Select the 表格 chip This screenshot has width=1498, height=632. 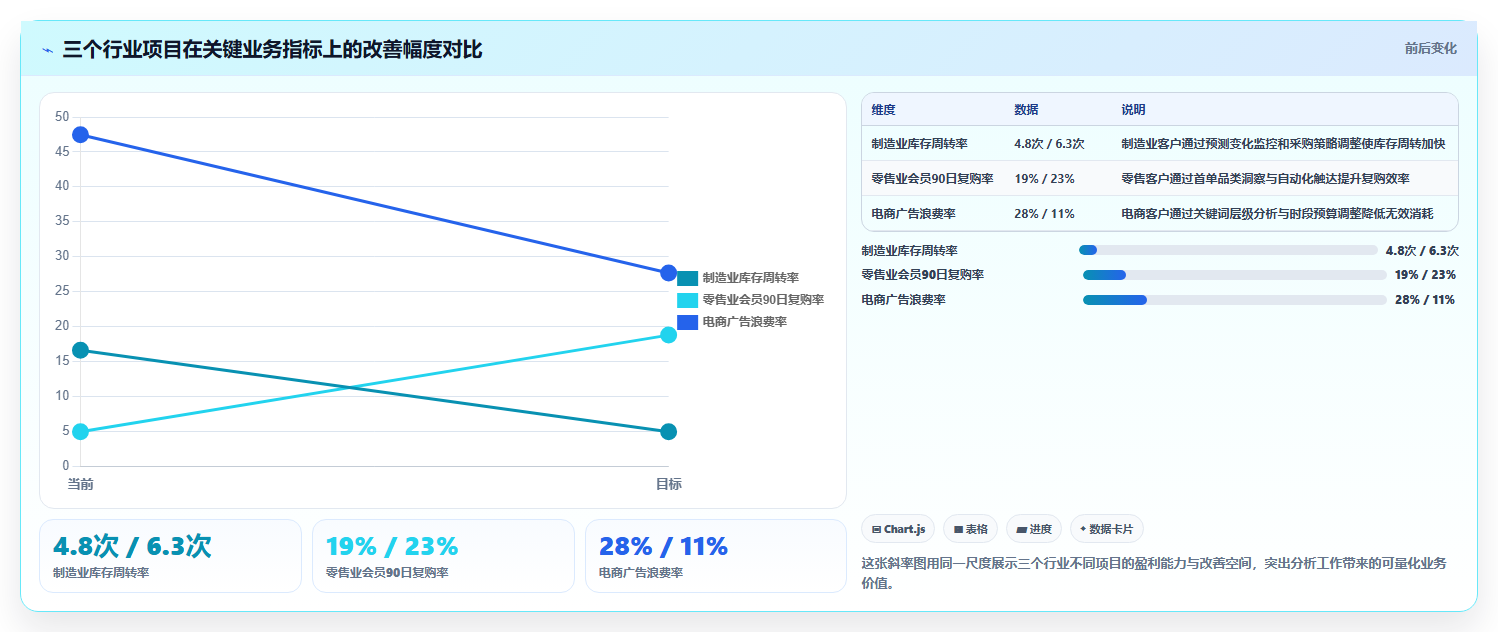coord(970,529)
